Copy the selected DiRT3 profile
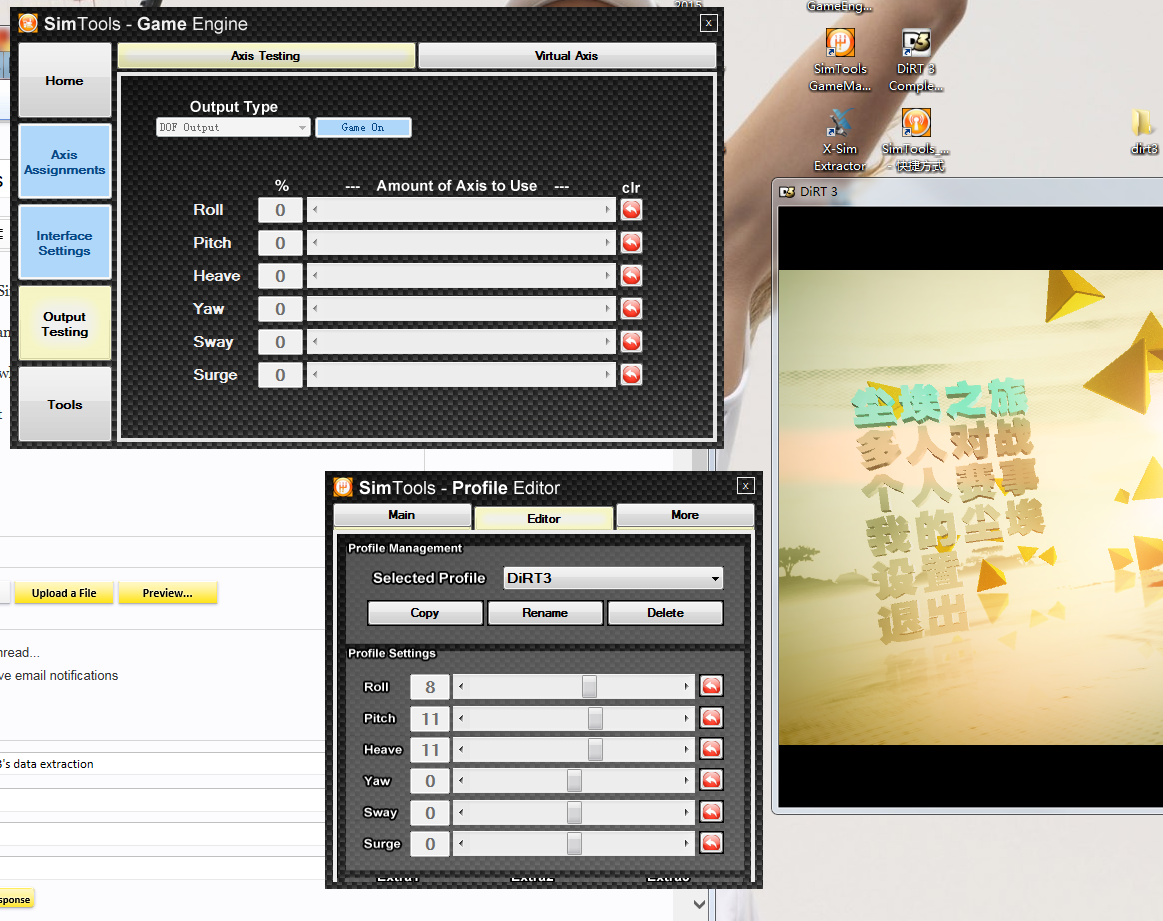The image size is (1163, 921). pos(425,613)
